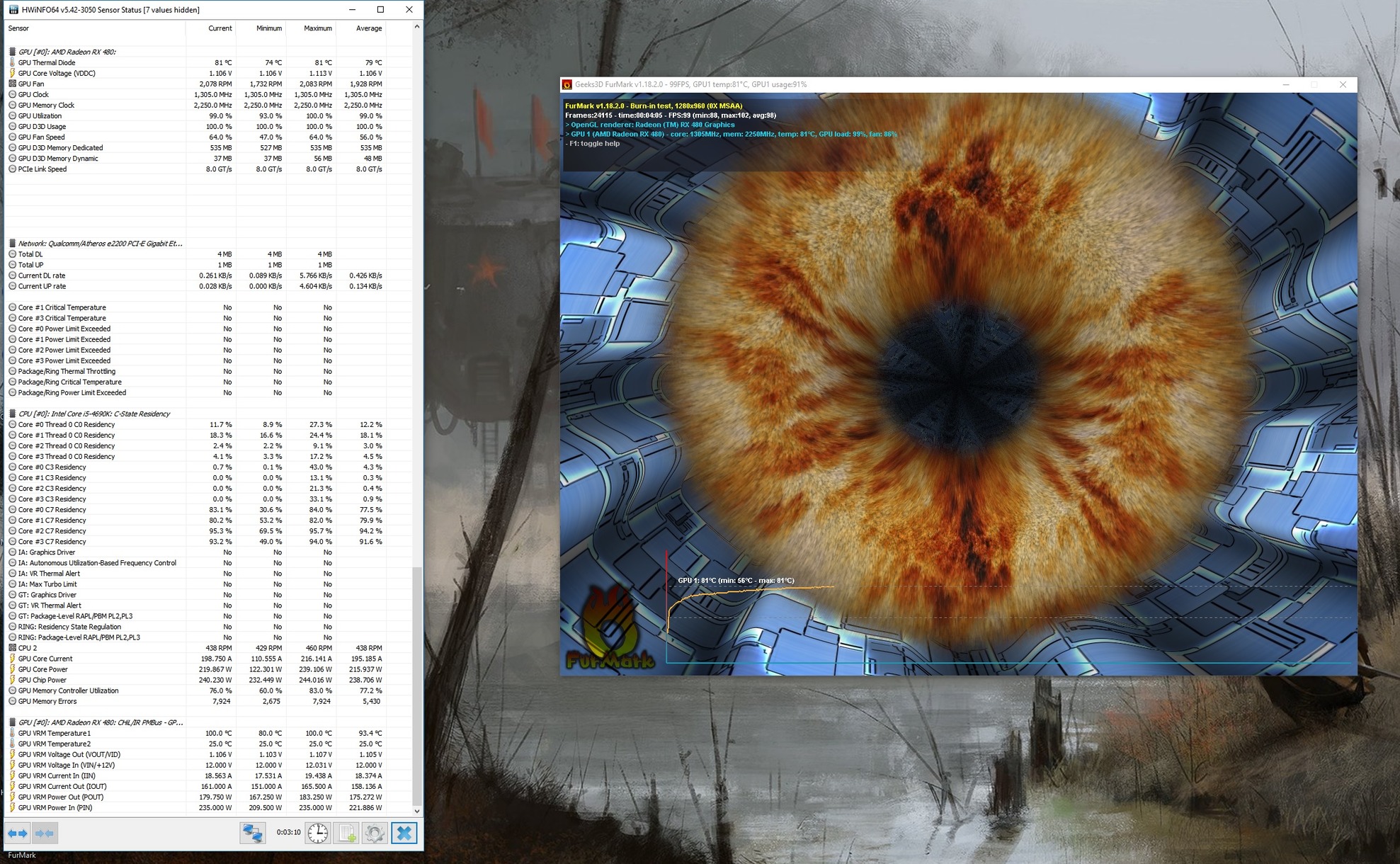1400x864 pixels.
Task: Click the sensor list vertical scrollbar thumb
Action: [x=417, y=686]
